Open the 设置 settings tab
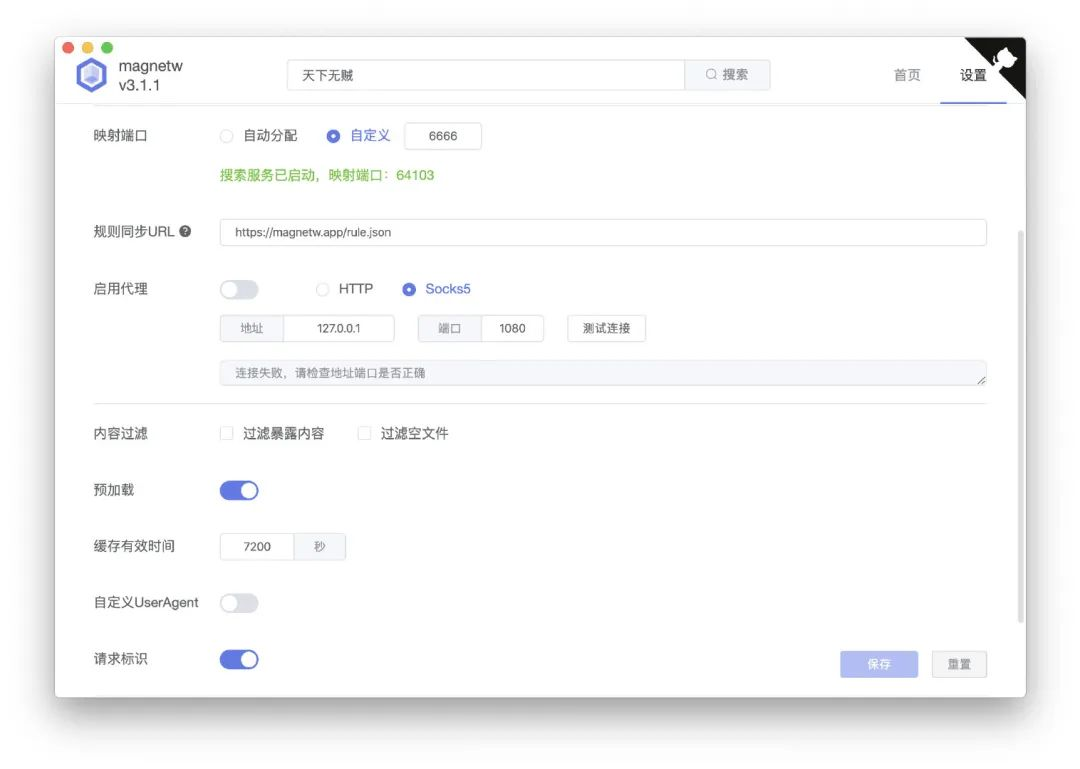Viewport: 1080px width, 769px height. (x=972, y=75)
